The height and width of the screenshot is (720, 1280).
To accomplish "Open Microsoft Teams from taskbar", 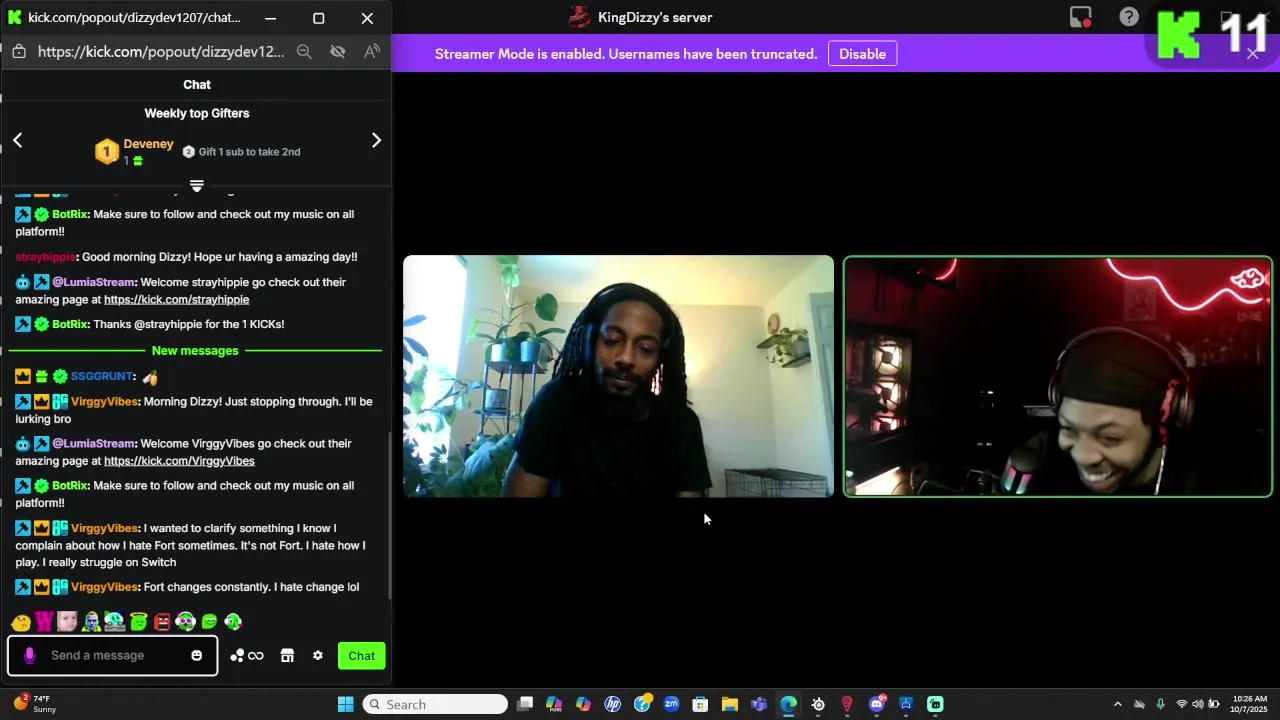I will coord(759,704).
